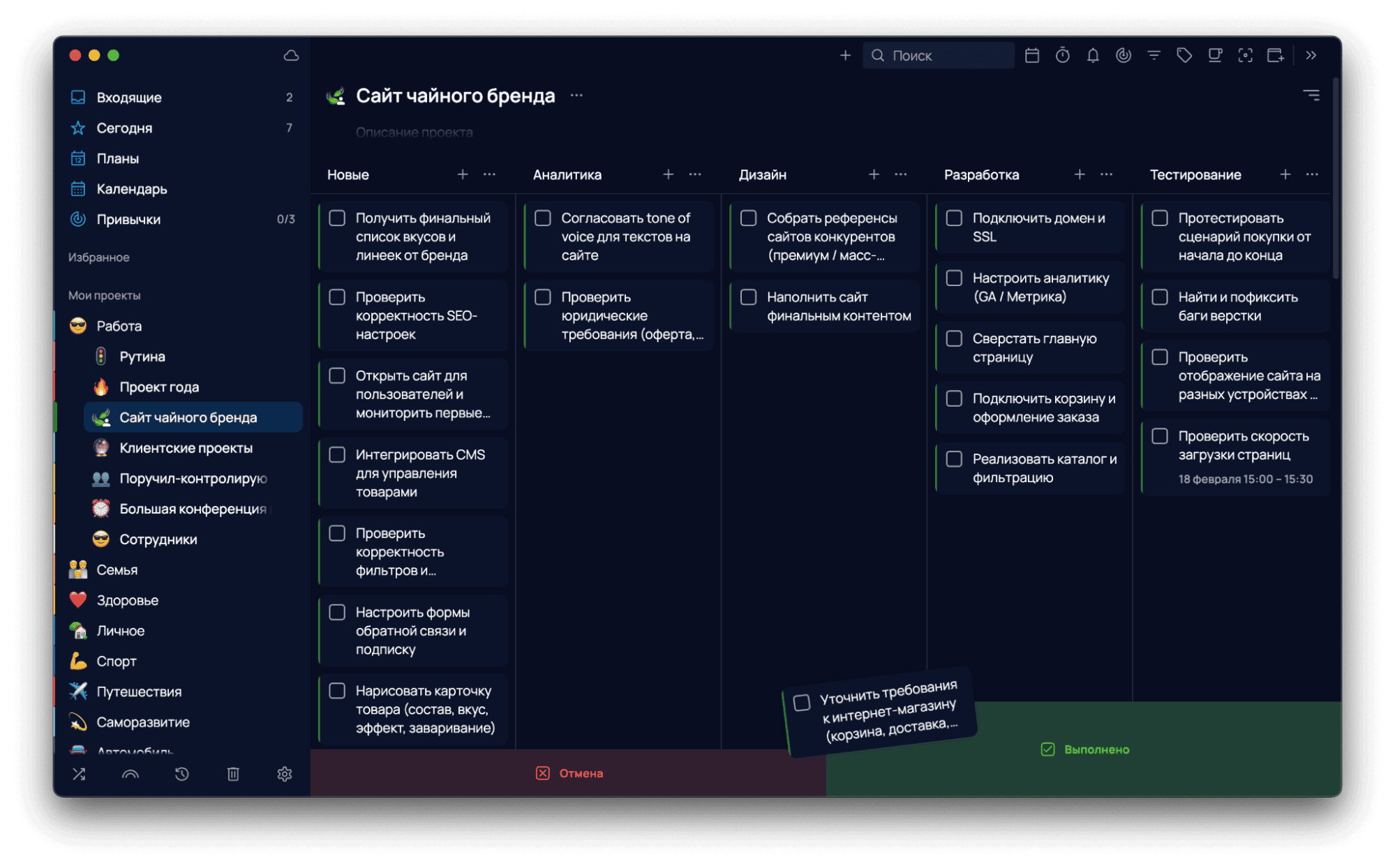Open the 'Новые' column options menu

point(489,174)
